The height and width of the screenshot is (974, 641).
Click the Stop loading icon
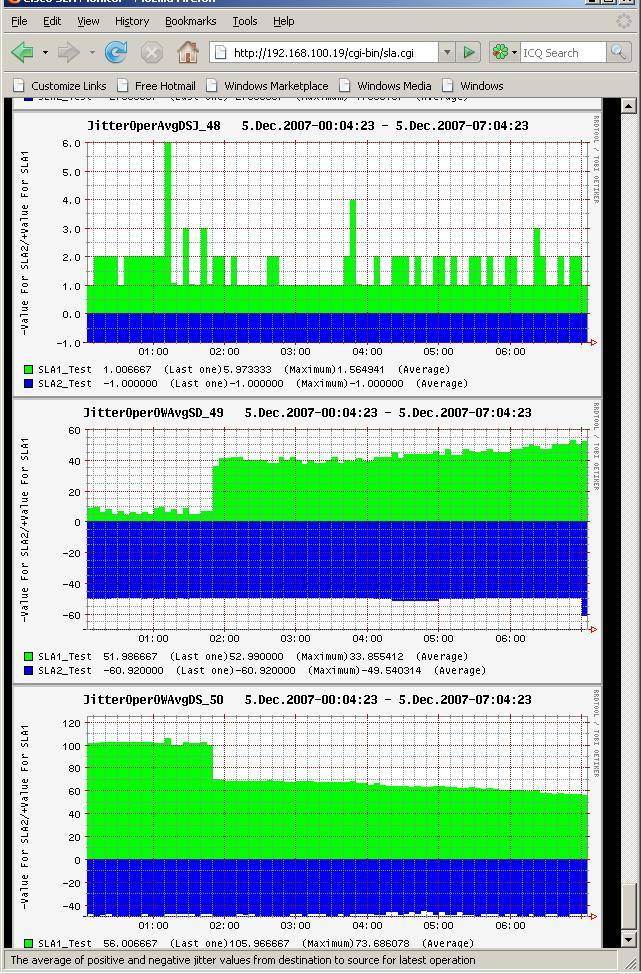(151, 52)
